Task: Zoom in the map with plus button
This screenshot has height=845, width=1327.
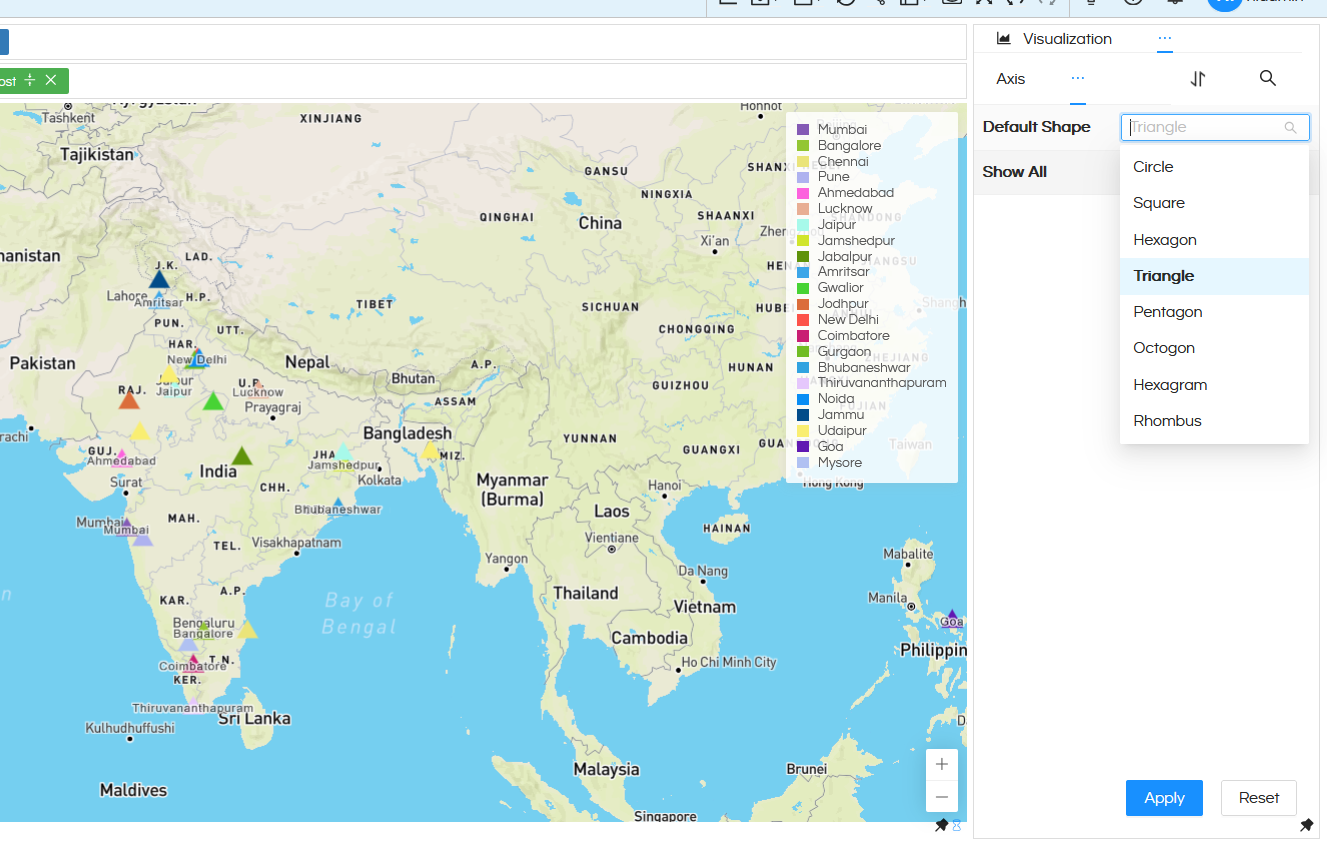Action: pyautogui.click(x=942, y=765)
